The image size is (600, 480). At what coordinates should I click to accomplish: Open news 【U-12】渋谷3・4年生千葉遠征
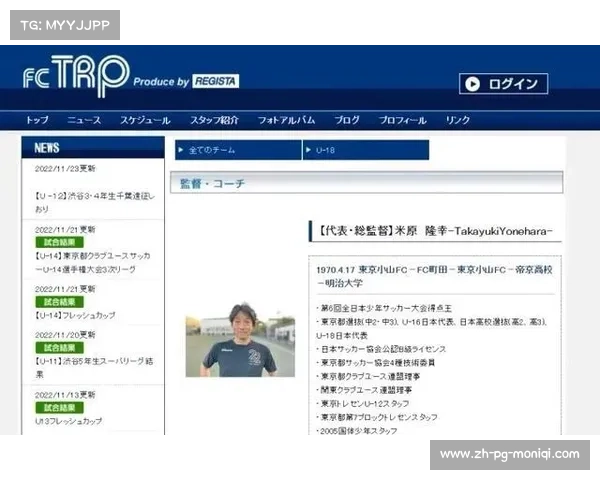tap(95, 202)
